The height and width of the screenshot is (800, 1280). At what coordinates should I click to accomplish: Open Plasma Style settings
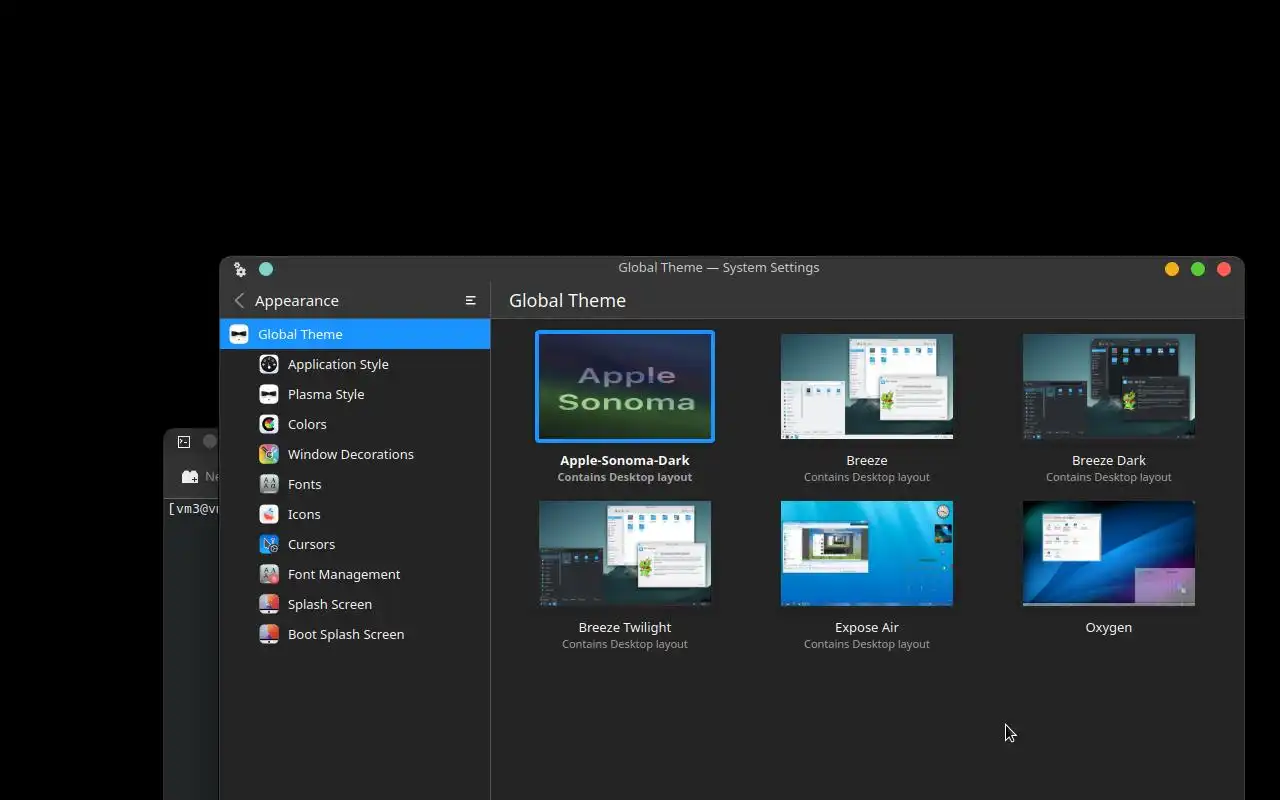tap(355, 394)
